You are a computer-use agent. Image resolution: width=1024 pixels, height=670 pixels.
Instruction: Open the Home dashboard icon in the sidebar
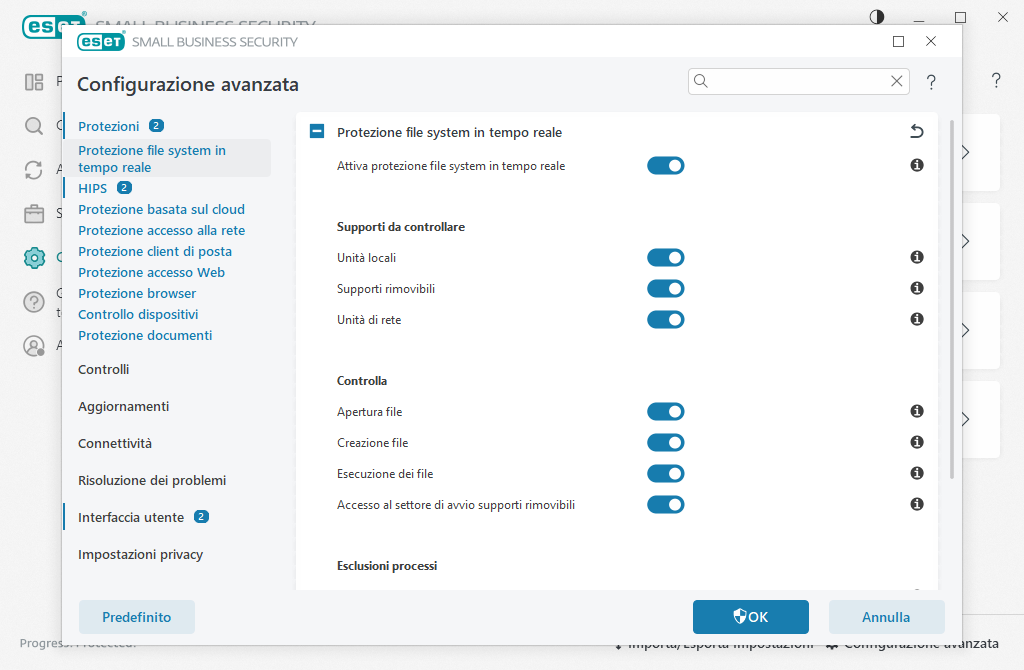[x=34, y=82]
